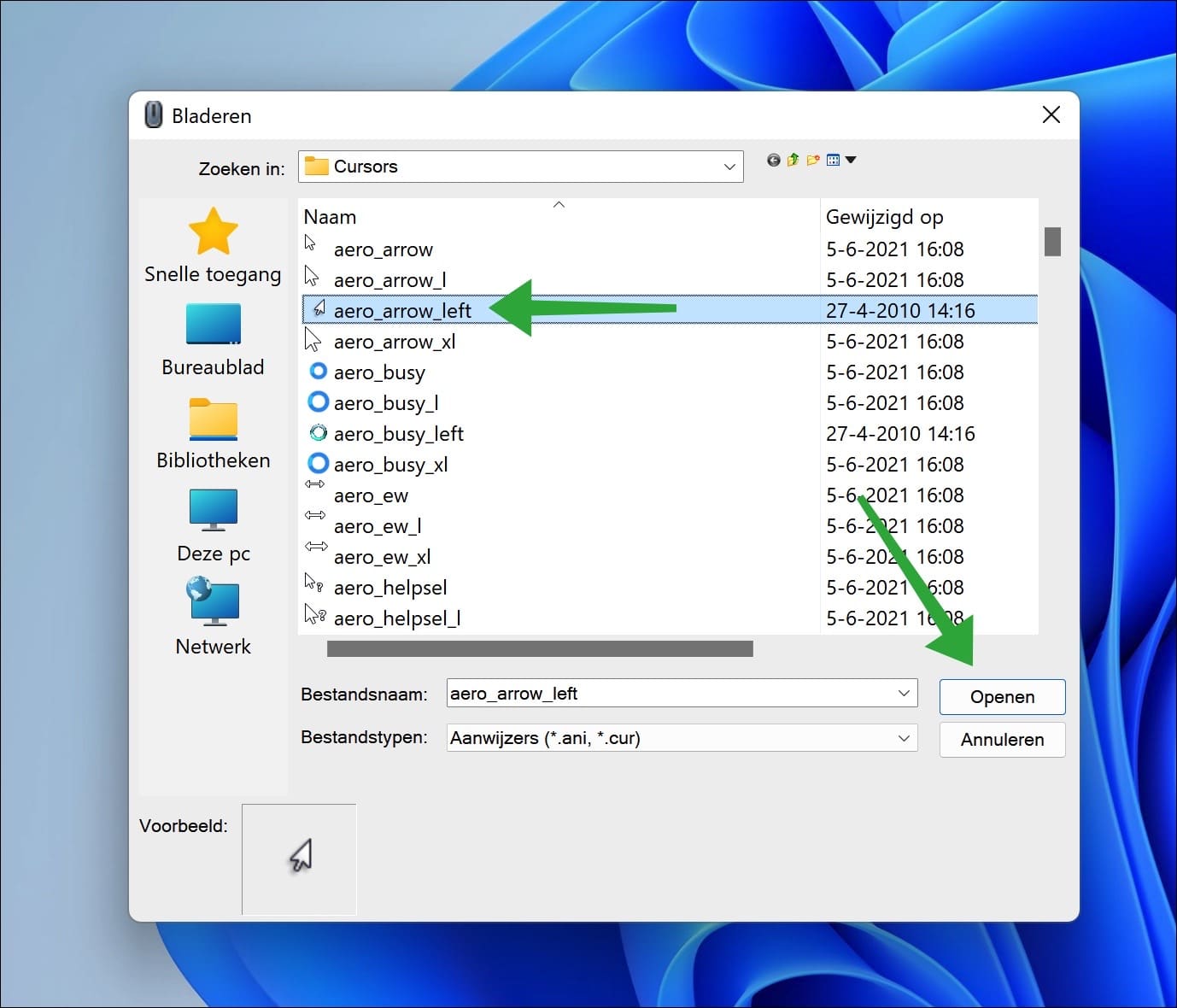Click the Voorbeeld cursor preview box

pos(299,859)
